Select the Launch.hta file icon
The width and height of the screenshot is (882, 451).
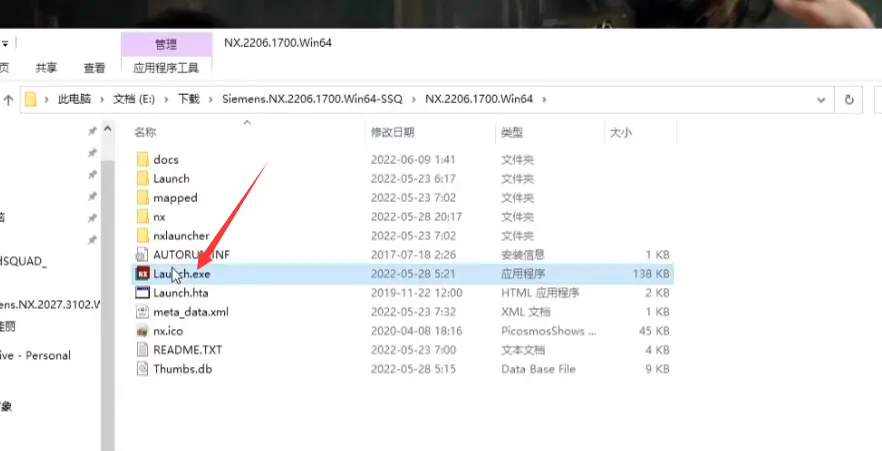[143, 292]
